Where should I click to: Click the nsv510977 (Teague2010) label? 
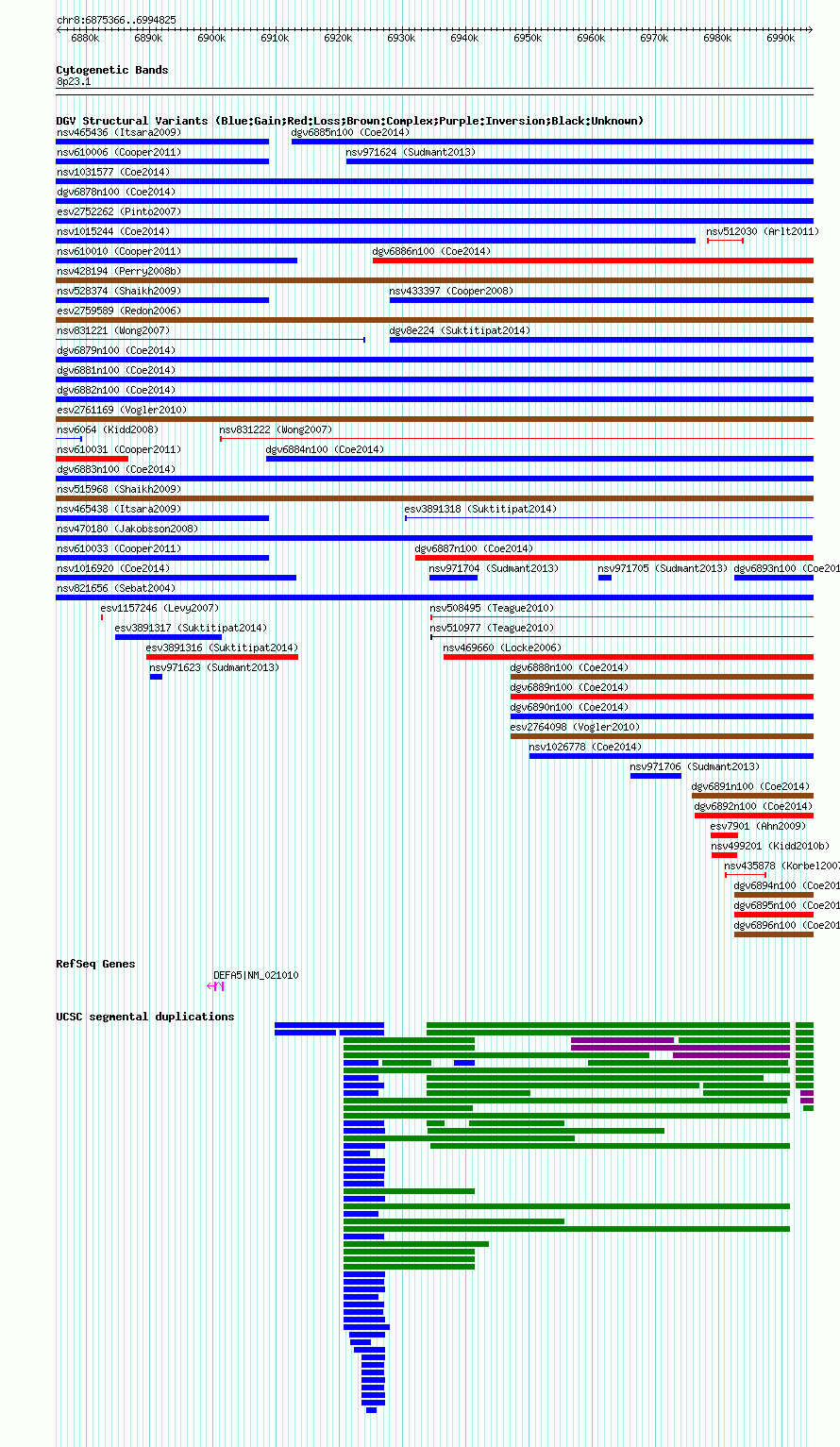point(493,628)
